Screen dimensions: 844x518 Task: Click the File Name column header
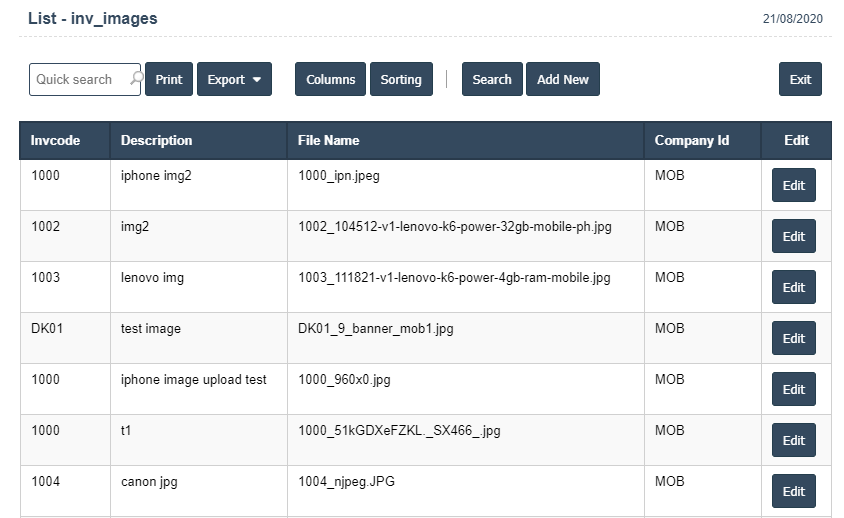[x=328, y=140]
